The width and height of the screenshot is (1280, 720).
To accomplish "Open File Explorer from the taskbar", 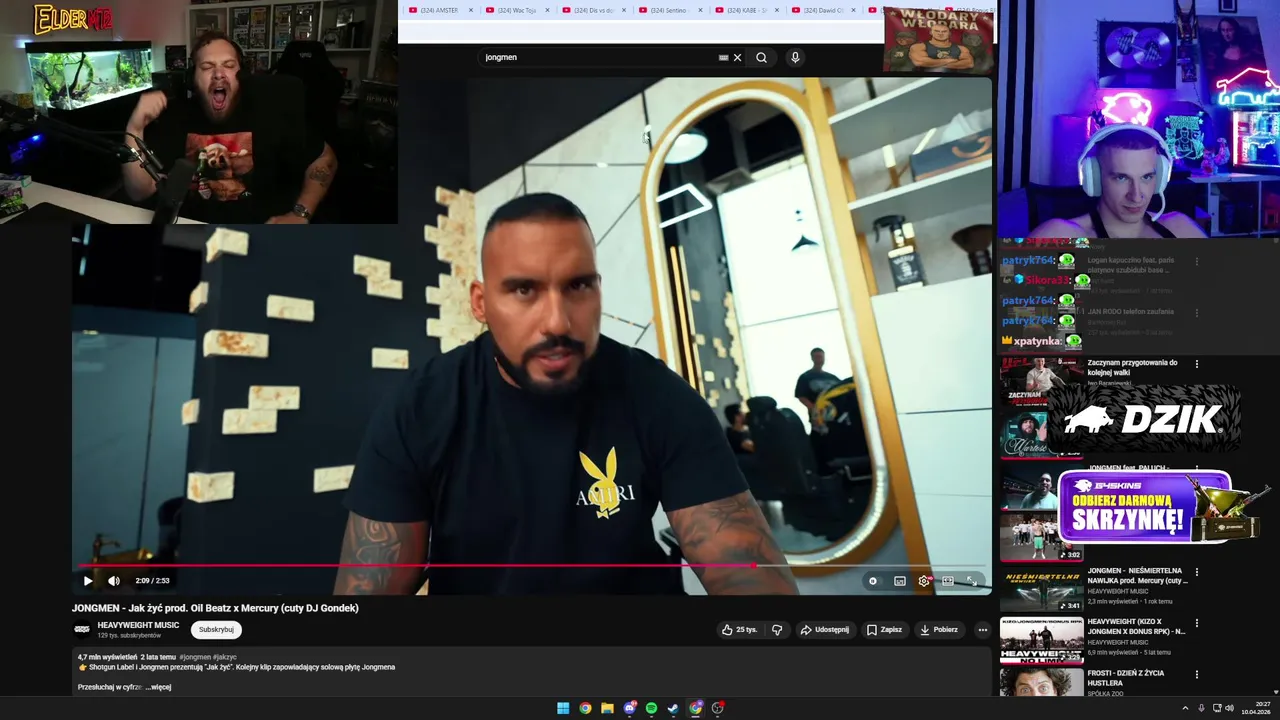I will pyautogui.click(x=607, y=708).
